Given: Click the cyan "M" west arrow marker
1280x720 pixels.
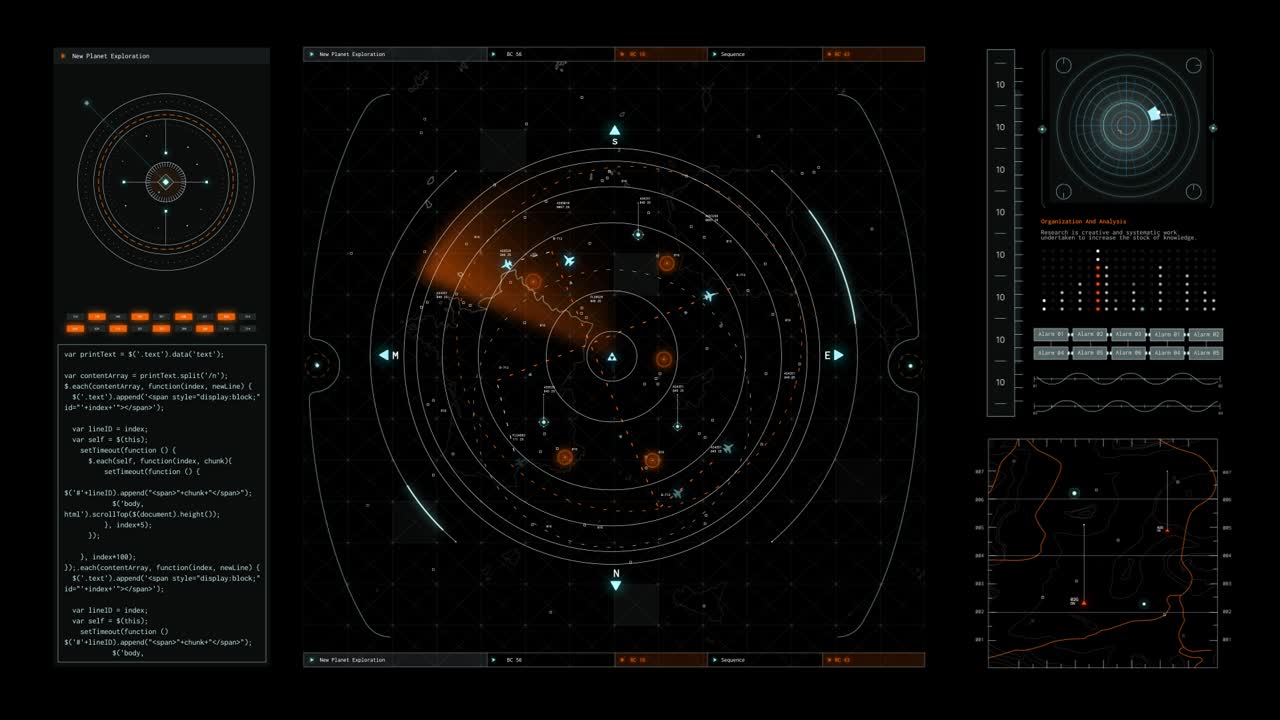Looking at the screenshot, I should [x=385, y=353].
